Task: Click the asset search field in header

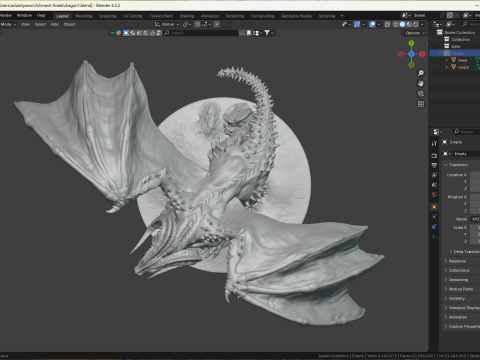Action: click(200, 33)
